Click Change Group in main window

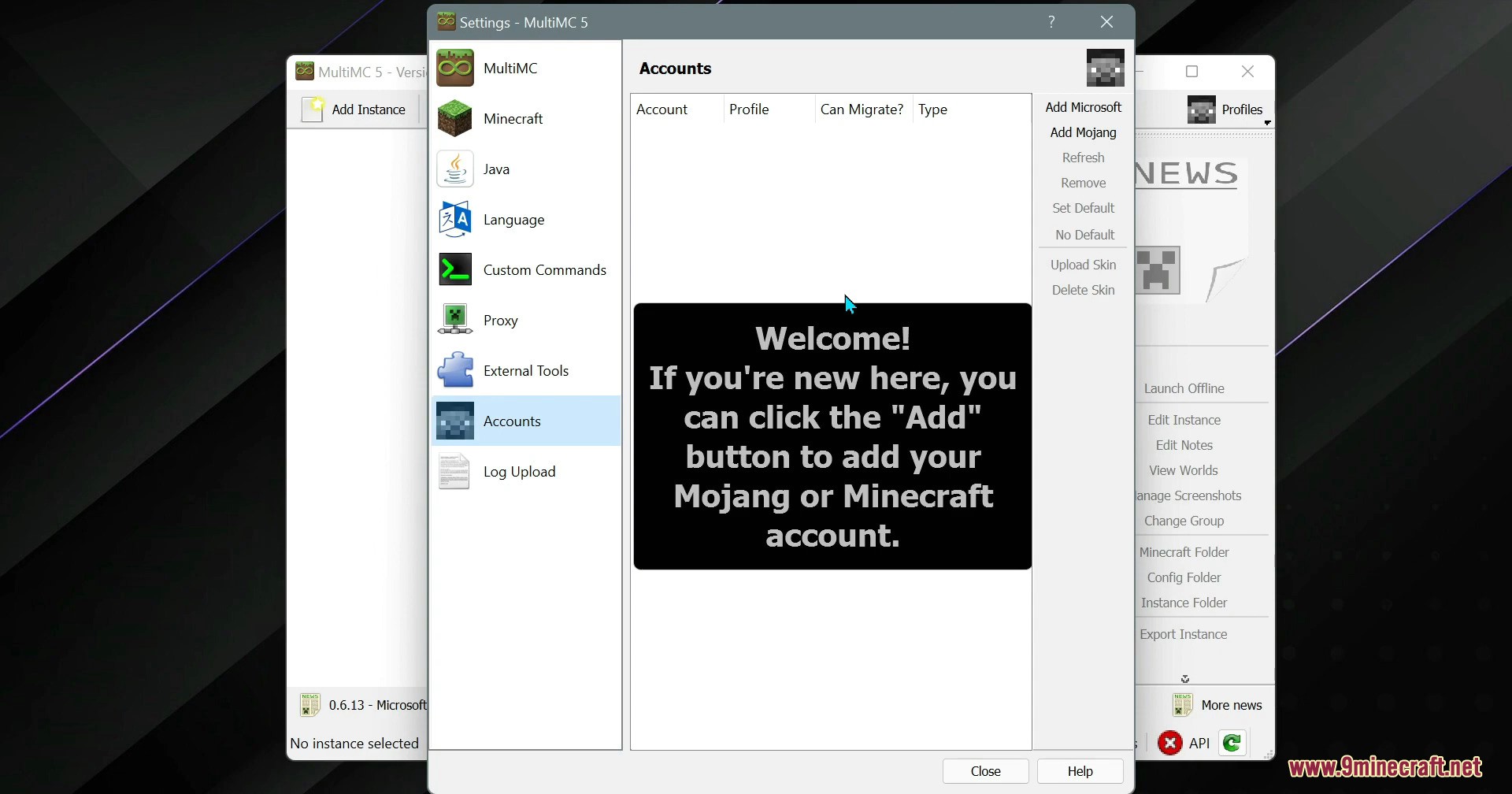pyautogui.click(x=1184, y=521)
